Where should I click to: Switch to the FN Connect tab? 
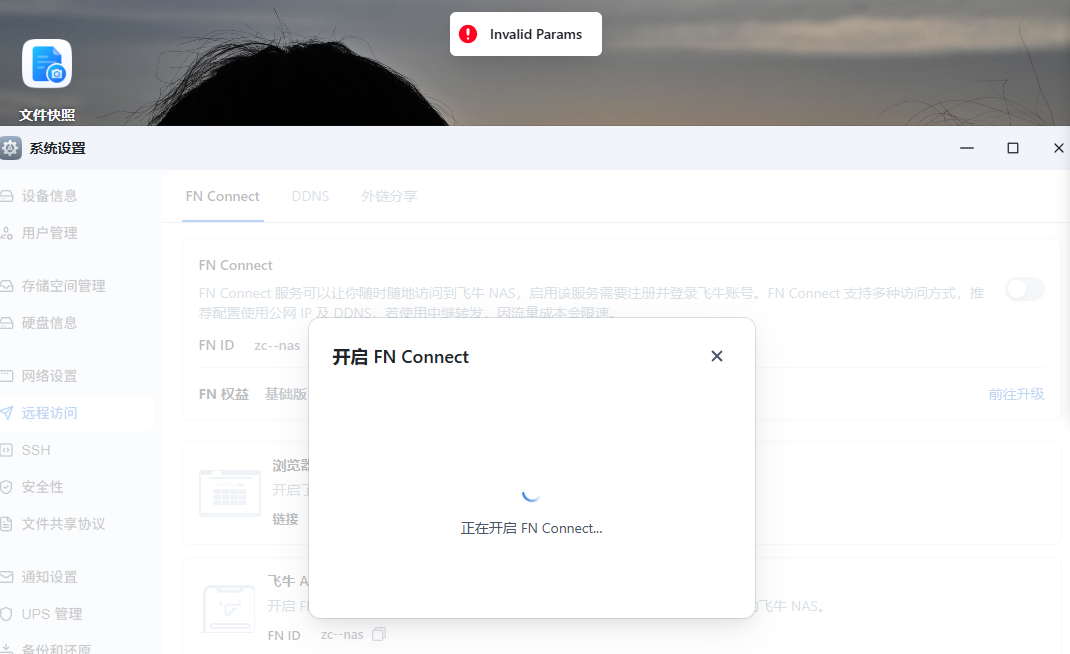click(222, 197)
